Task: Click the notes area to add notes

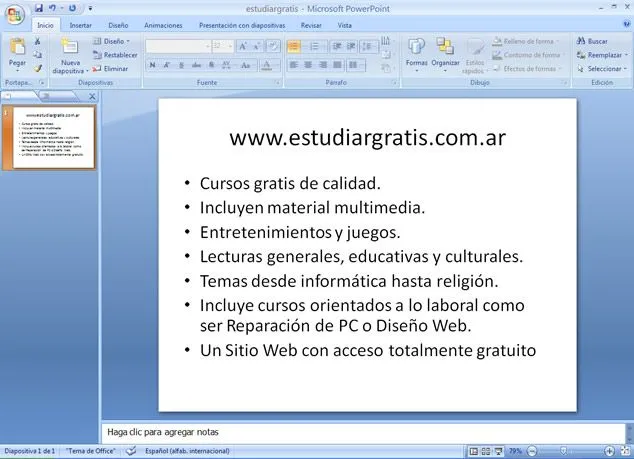Action: [363, 432]
